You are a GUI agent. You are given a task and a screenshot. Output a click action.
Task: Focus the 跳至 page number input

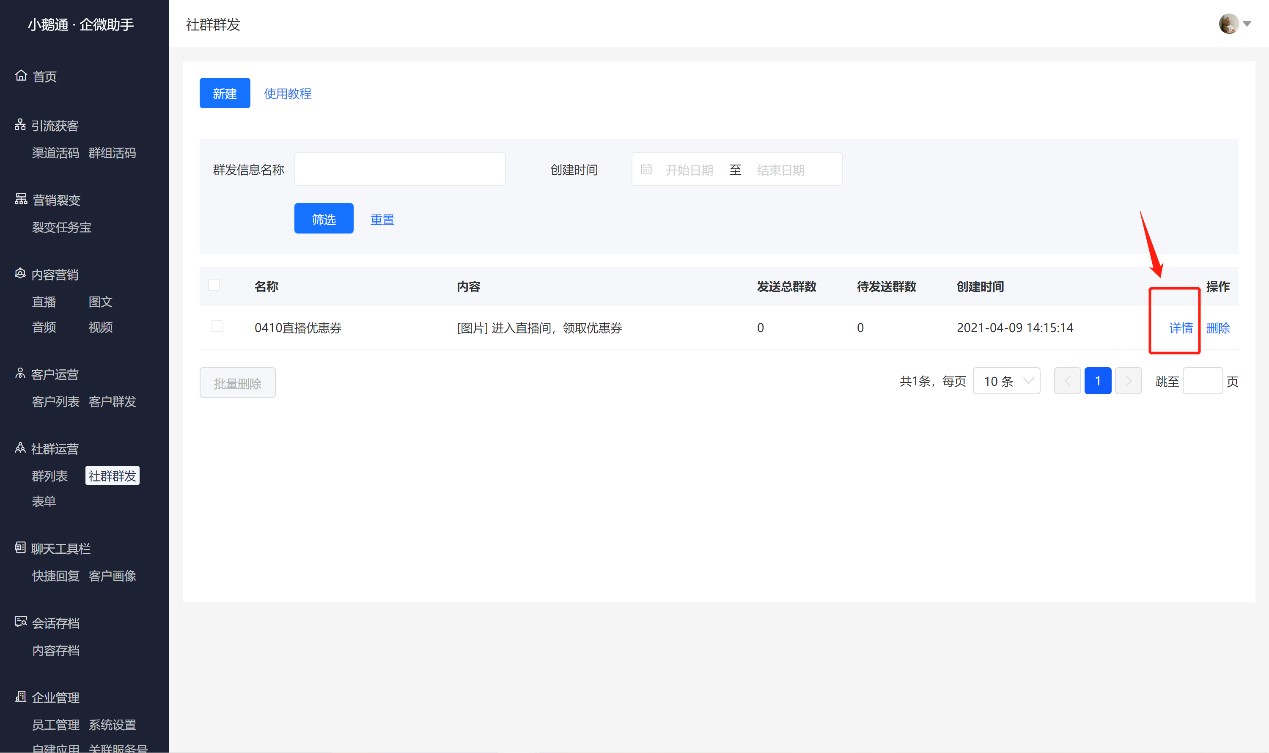[x=1203, y=381]
